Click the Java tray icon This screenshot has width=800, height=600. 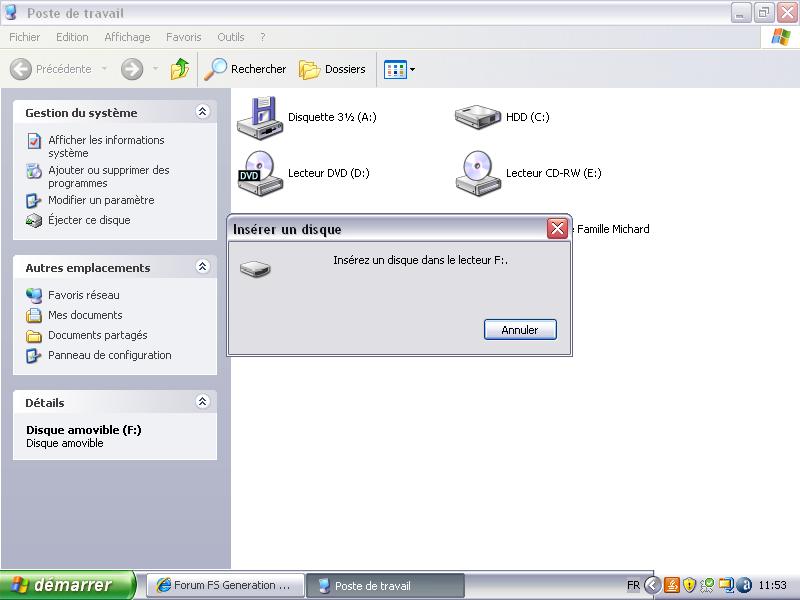671,585
